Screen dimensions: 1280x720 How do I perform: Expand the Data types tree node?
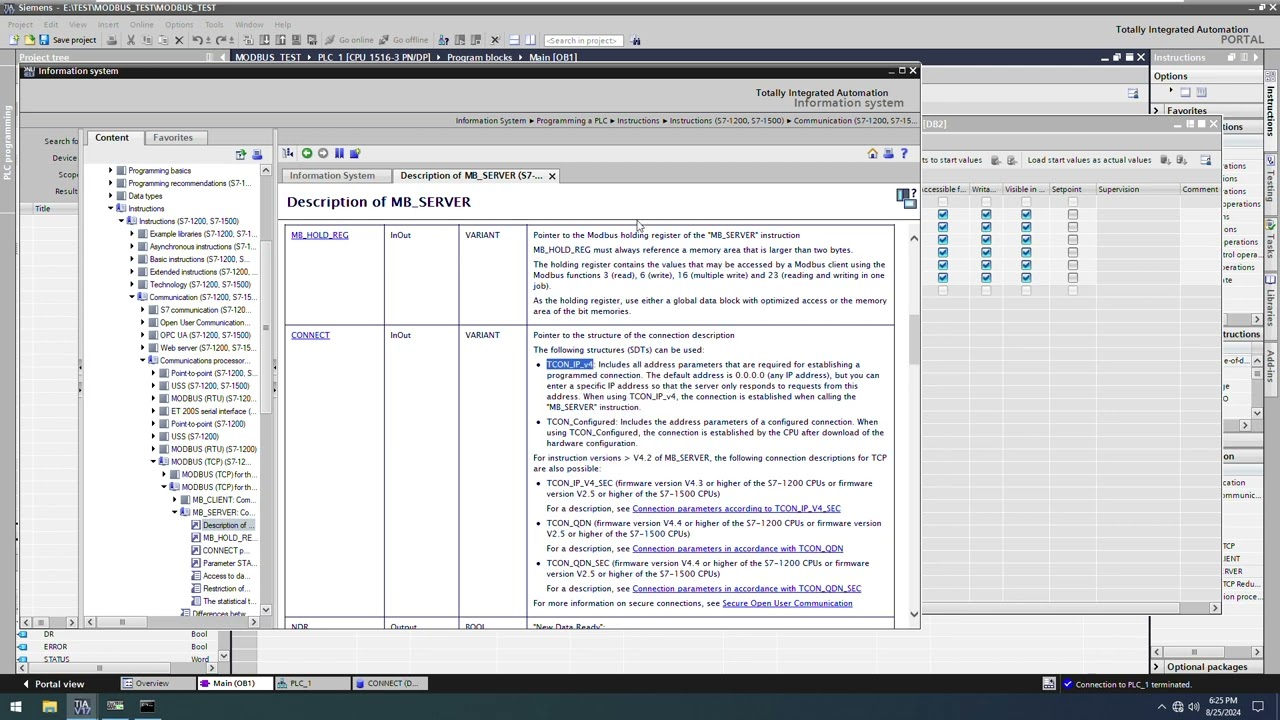[x=111, y=196]
